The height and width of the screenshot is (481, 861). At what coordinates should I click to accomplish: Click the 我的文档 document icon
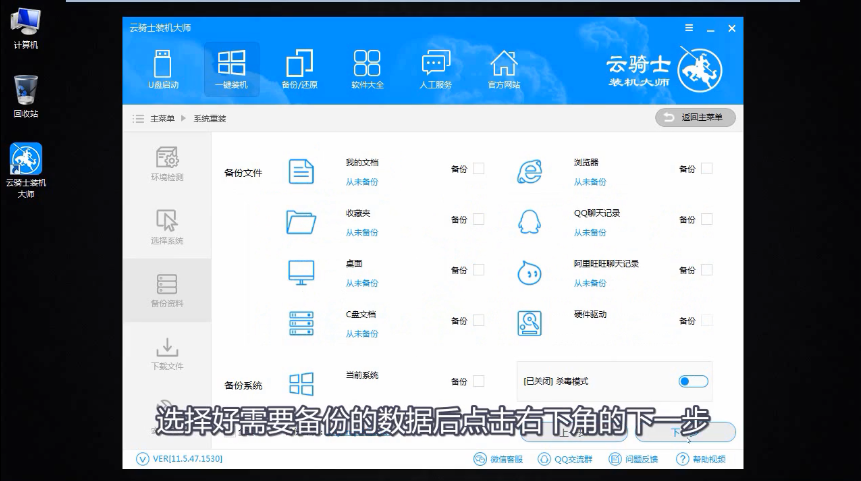(x=301, y=171)
